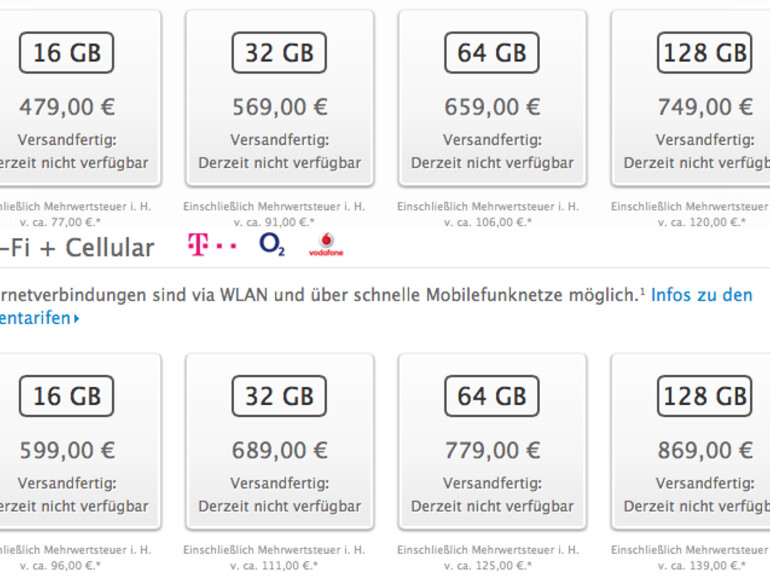Image resolution: width=770 pixels, height=578 pixels.
Task: Click the O2 carrier logo
Action: (x=271, y=245)
